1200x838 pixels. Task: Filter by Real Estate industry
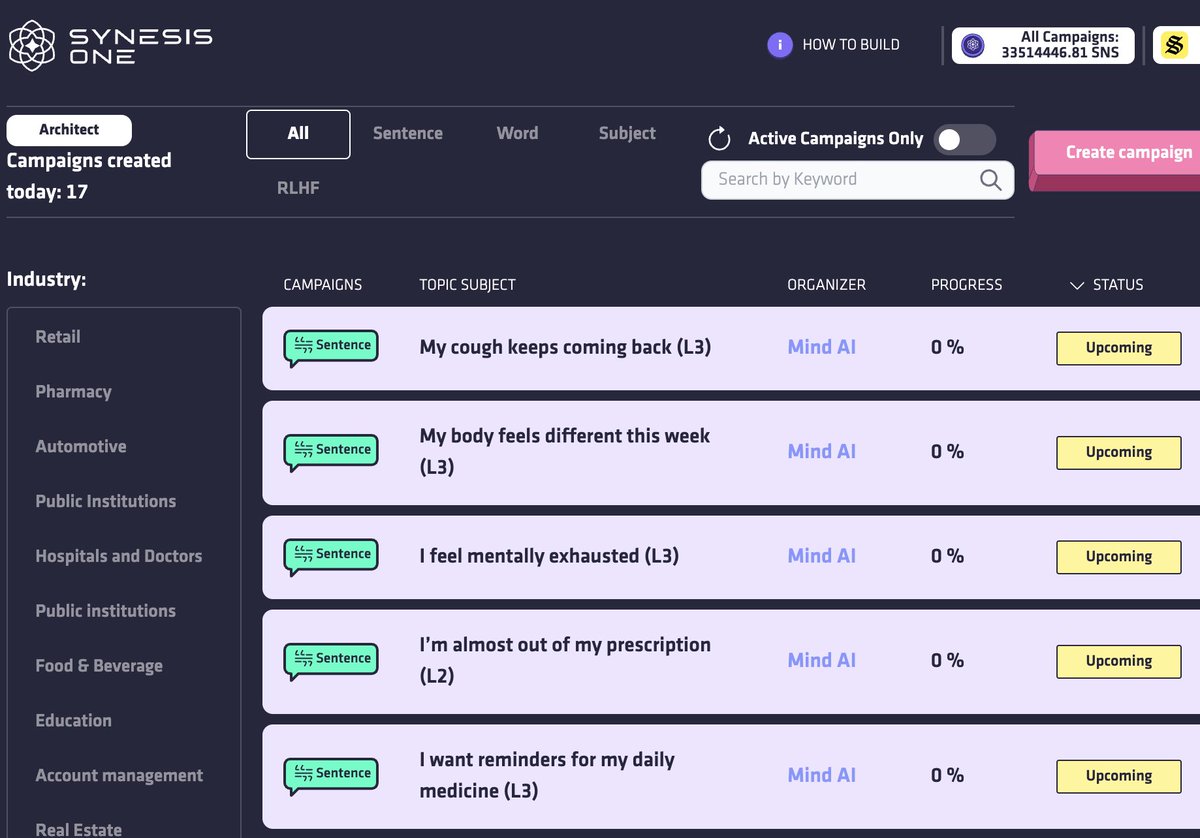point(78,829)
